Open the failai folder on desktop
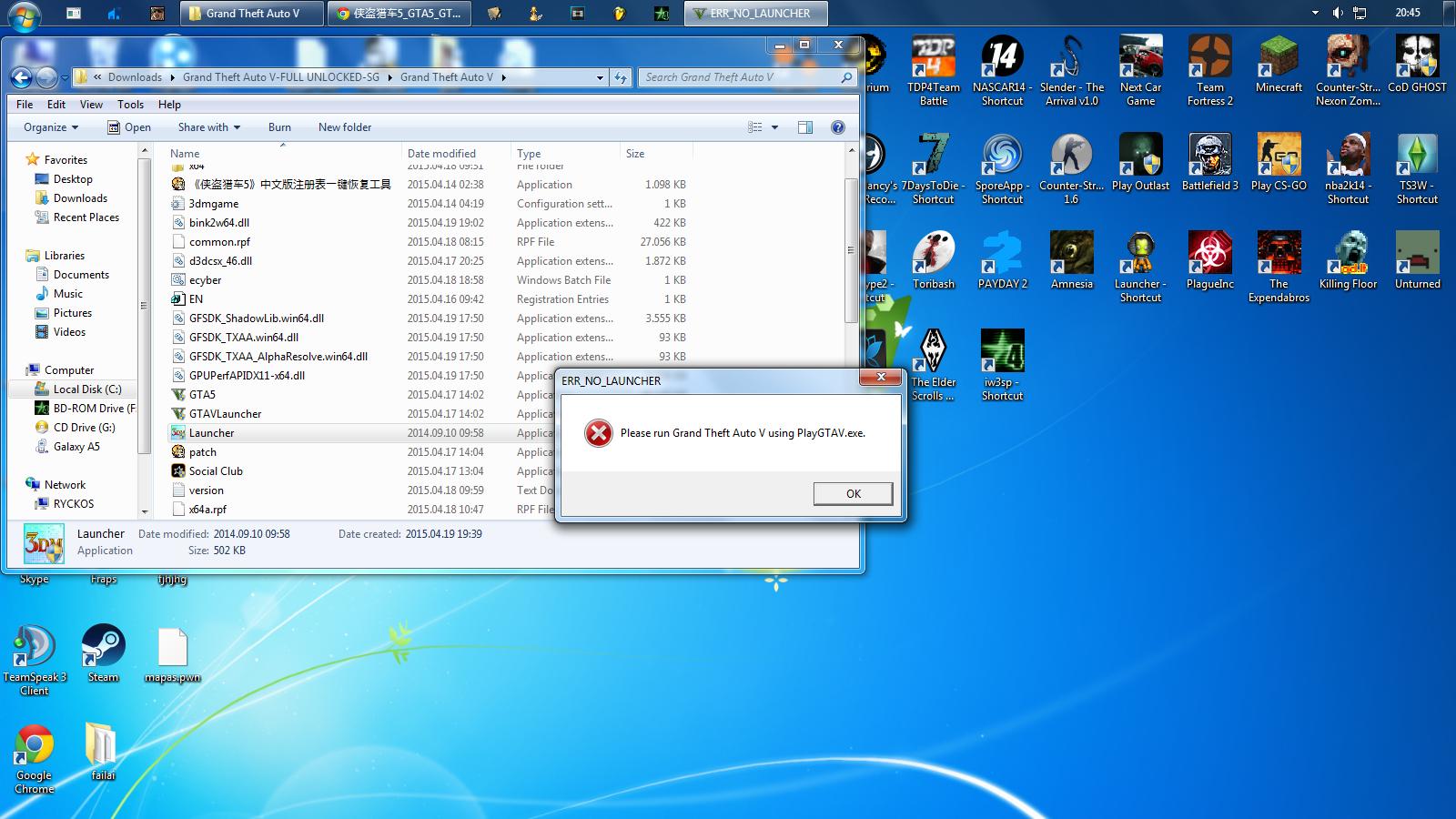Screen dimensions: 1456x819 pos(103,753)
